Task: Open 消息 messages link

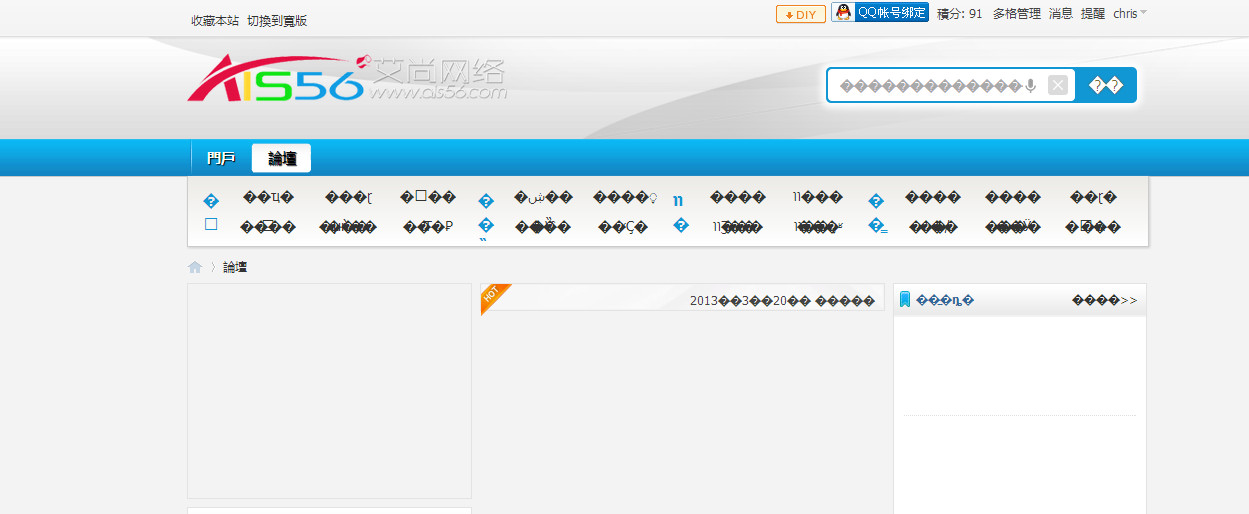Action: [x=1061, y=14]
